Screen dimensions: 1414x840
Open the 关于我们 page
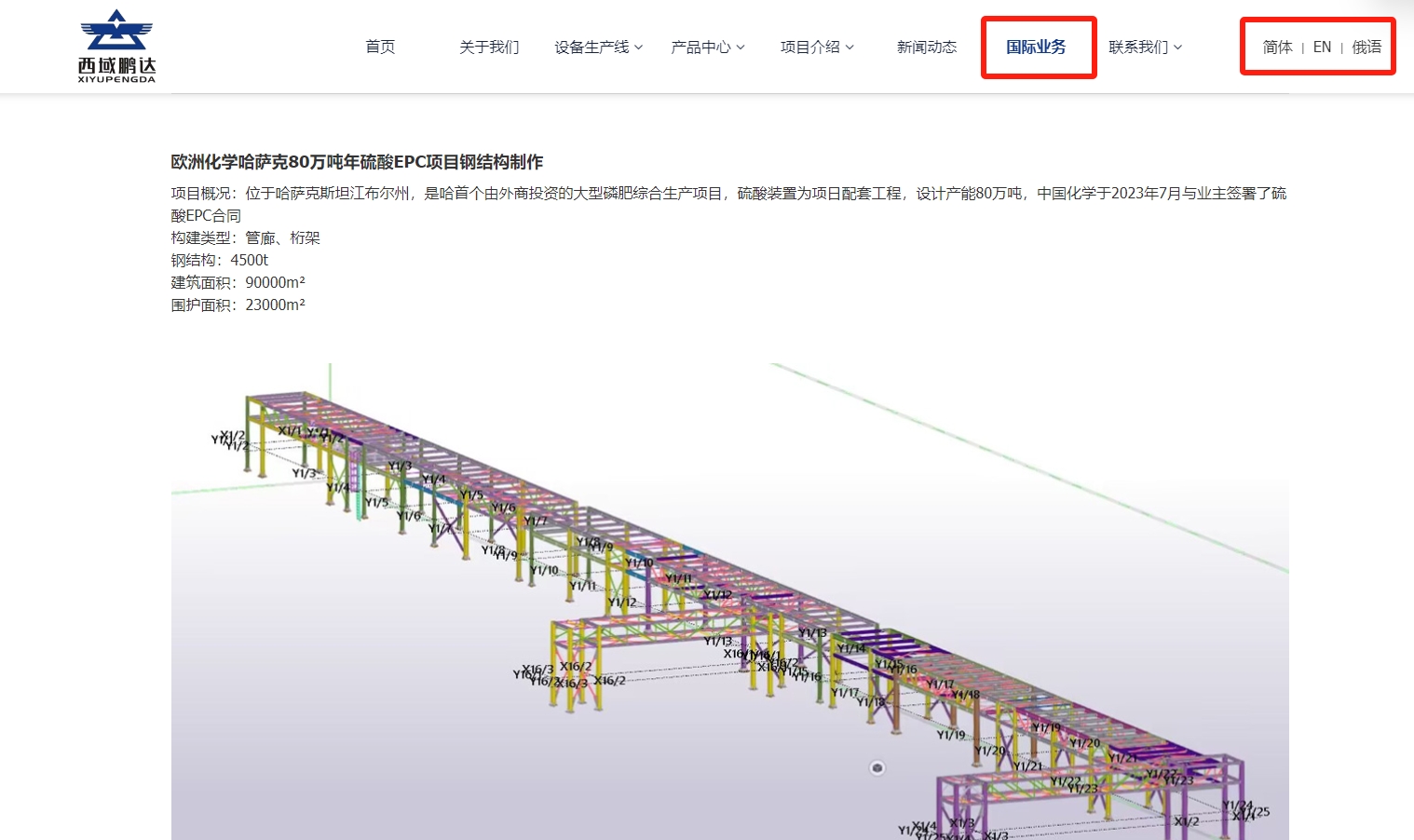489,47
